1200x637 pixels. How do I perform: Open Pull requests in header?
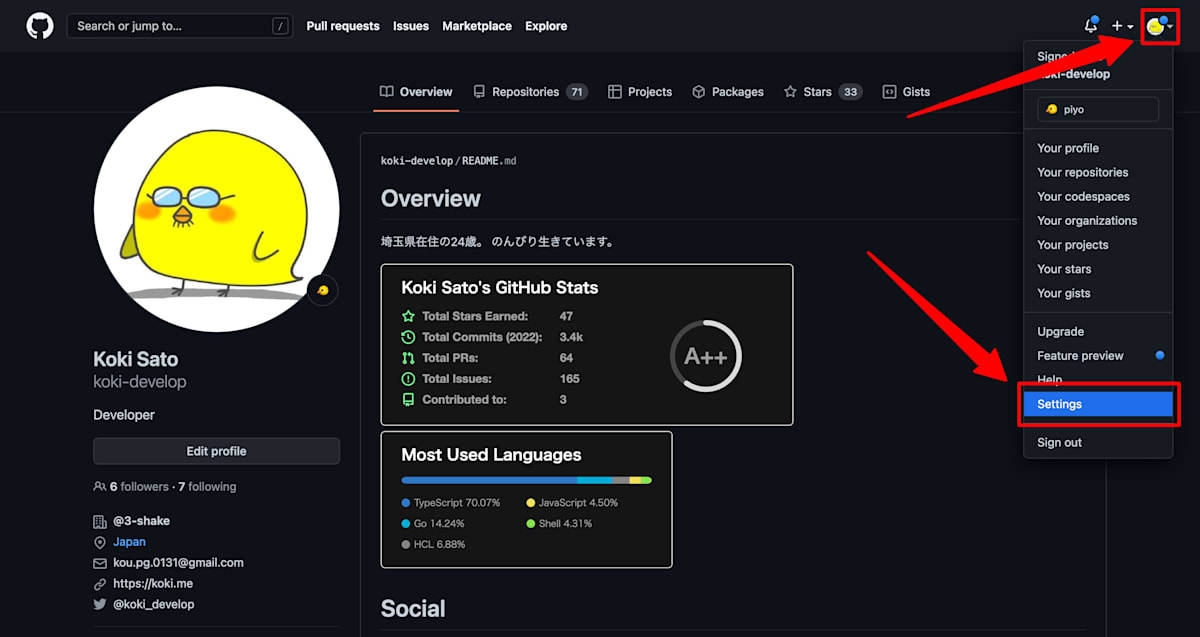(x=343, y=26)
